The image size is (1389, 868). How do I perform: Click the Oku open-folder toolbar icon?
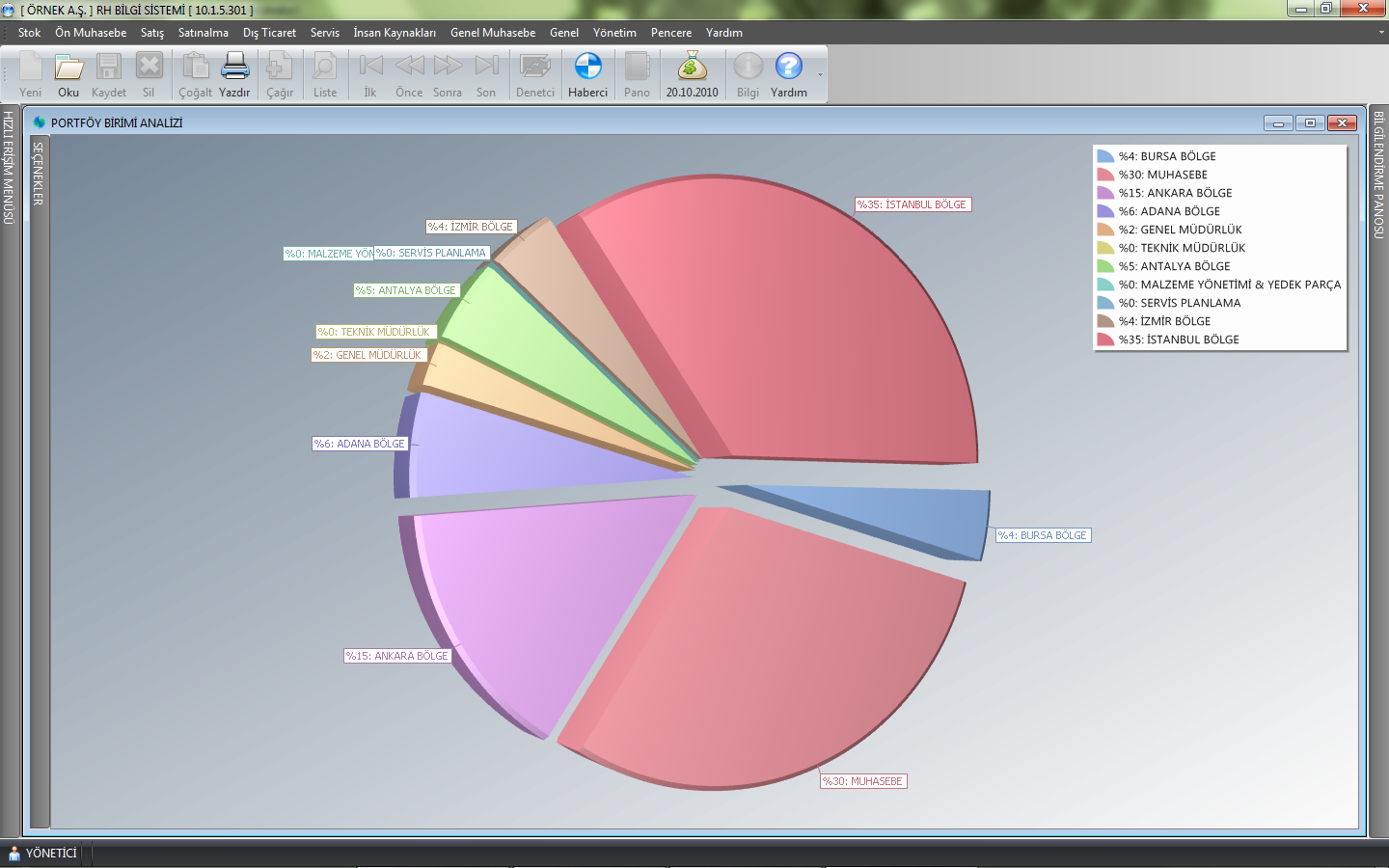tap(68, 68)
